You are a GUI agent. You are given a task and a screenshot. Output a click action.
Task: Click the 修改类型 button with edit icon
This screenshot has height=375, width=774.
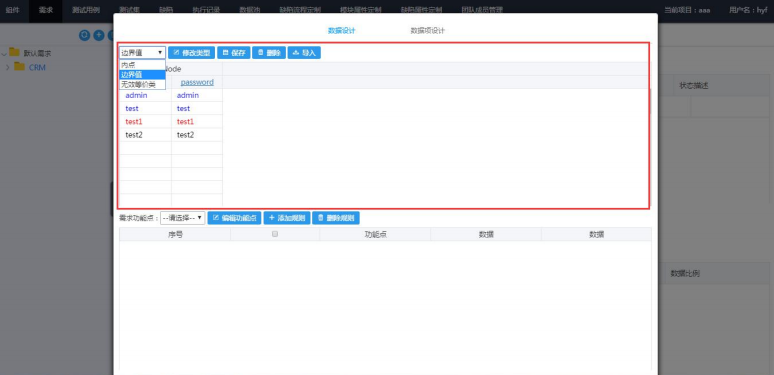pyautogui.click(x=192, y=53)
